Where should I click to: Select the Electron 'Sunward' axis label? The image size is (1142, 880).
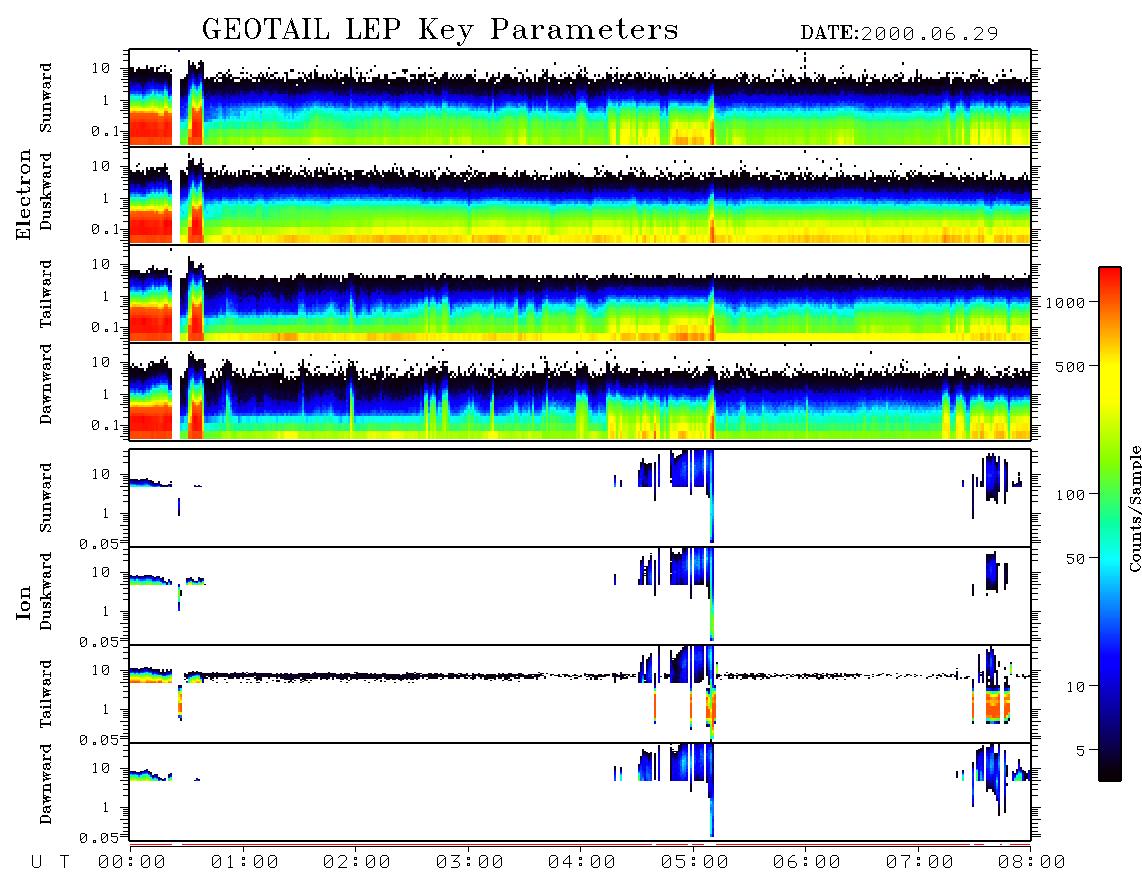[46, 98]
